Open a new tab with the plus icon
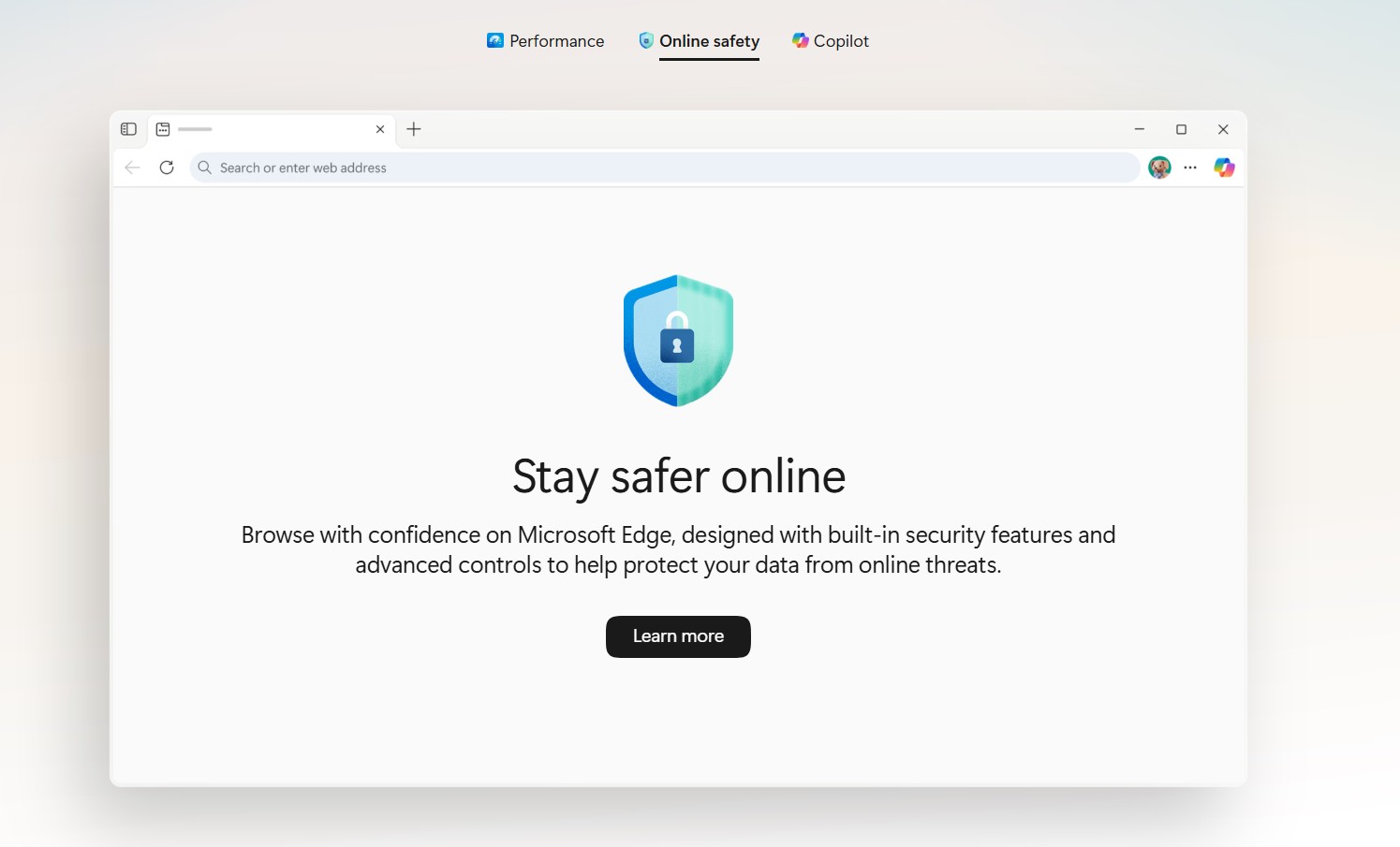 click(414, 129)
